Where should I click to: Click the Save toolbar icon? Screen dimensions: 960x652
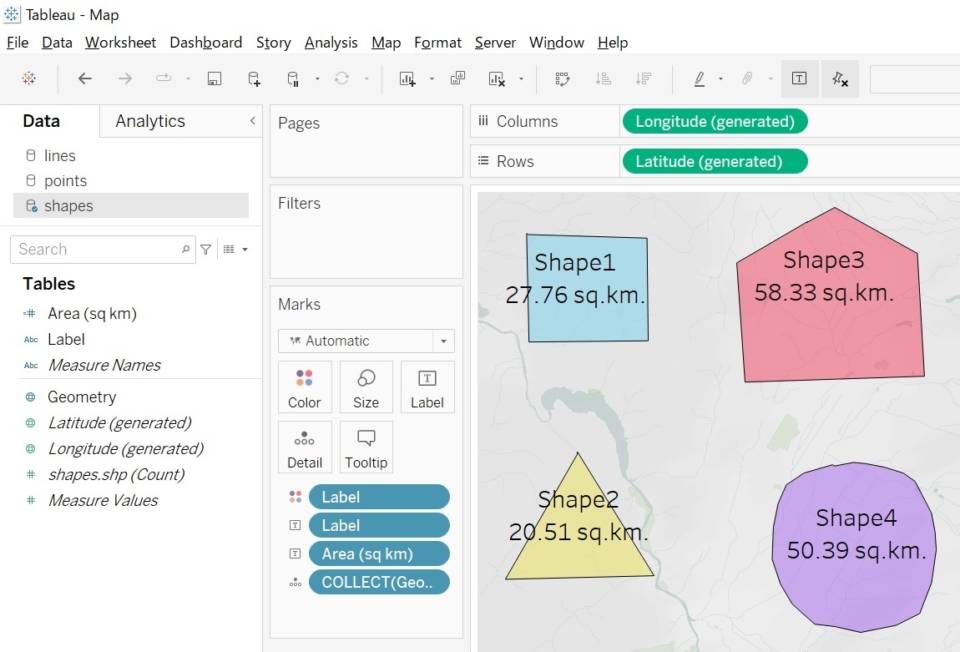pyautogui.click(x=213, y=78)
